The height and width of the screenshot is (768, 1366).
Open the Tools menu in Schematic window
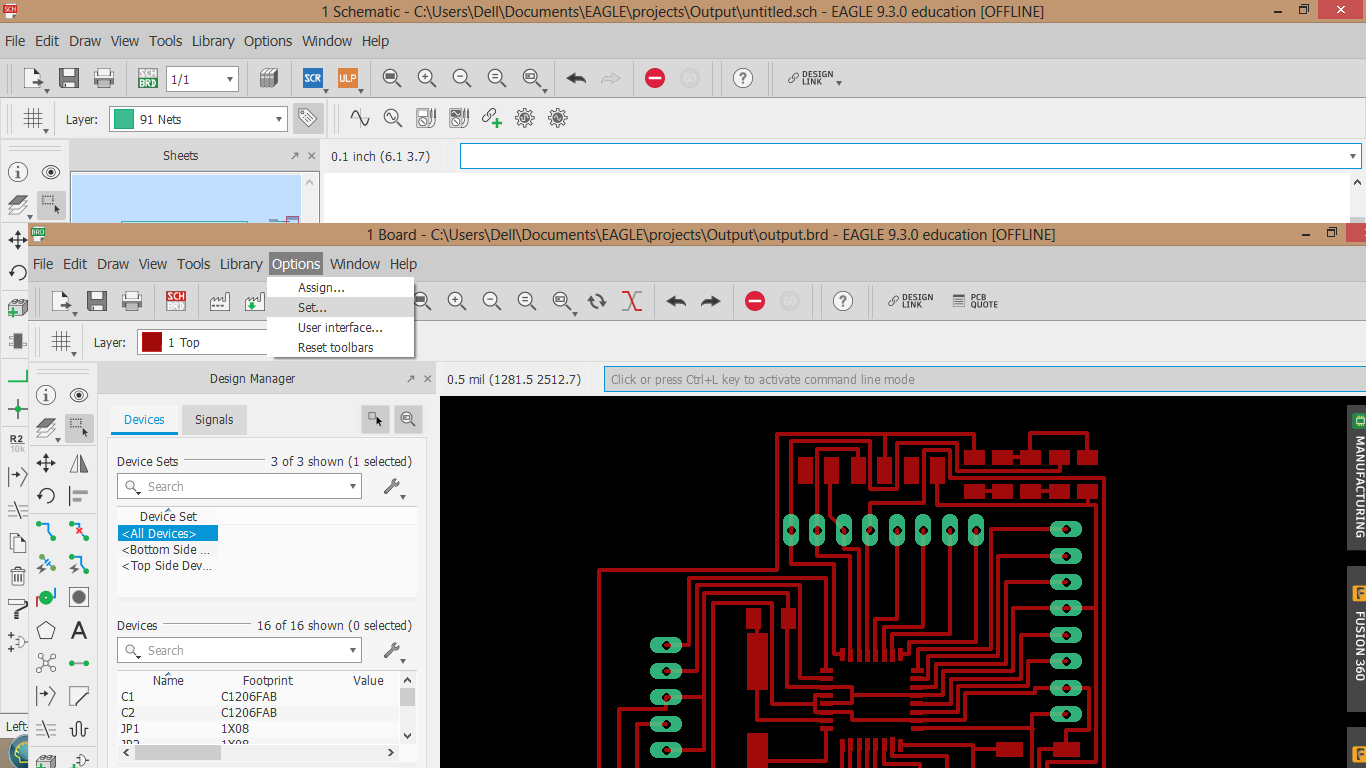(166, 41)
